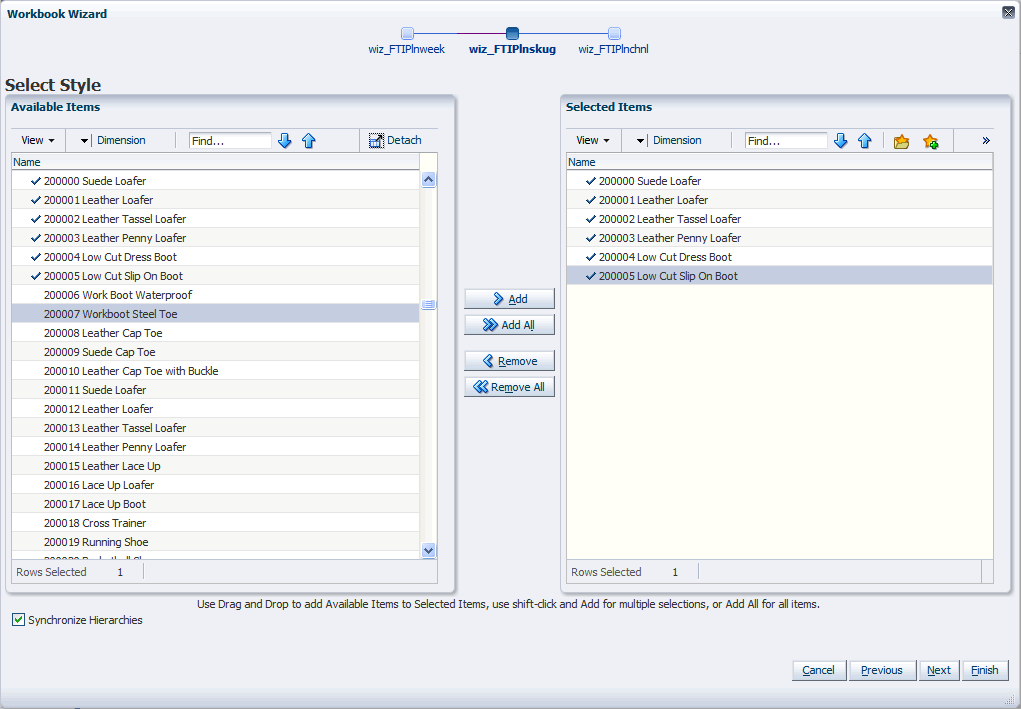
Task: Select 200009 Suede Cap Toe row
Action: pos(216,352)
